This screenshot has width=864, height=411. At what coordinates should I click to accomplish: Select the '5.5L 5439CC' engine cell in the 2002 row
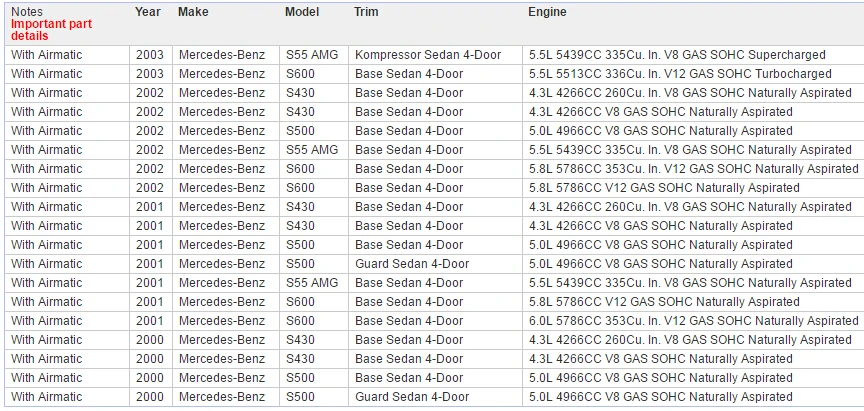tap(690, 150)
